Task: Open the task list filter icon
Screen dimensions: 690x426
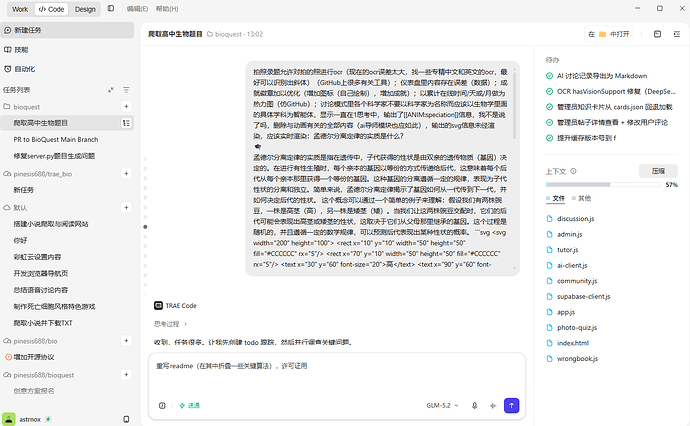Action: pos(126,90)
